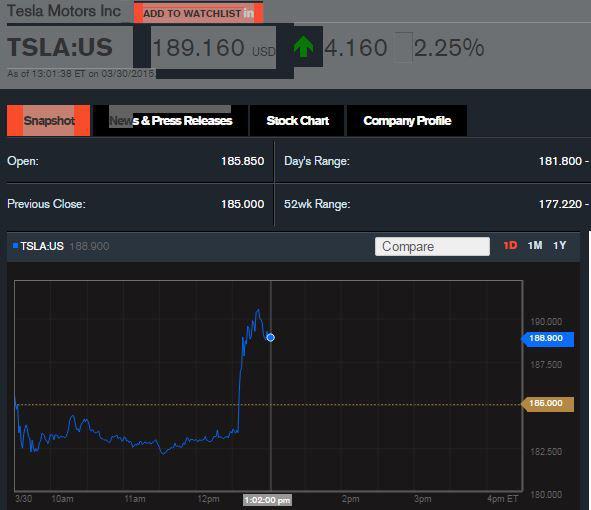Screen dimensions: 591x510
Task: Click the Previous Close: label
Action: [x=46, y=204]
